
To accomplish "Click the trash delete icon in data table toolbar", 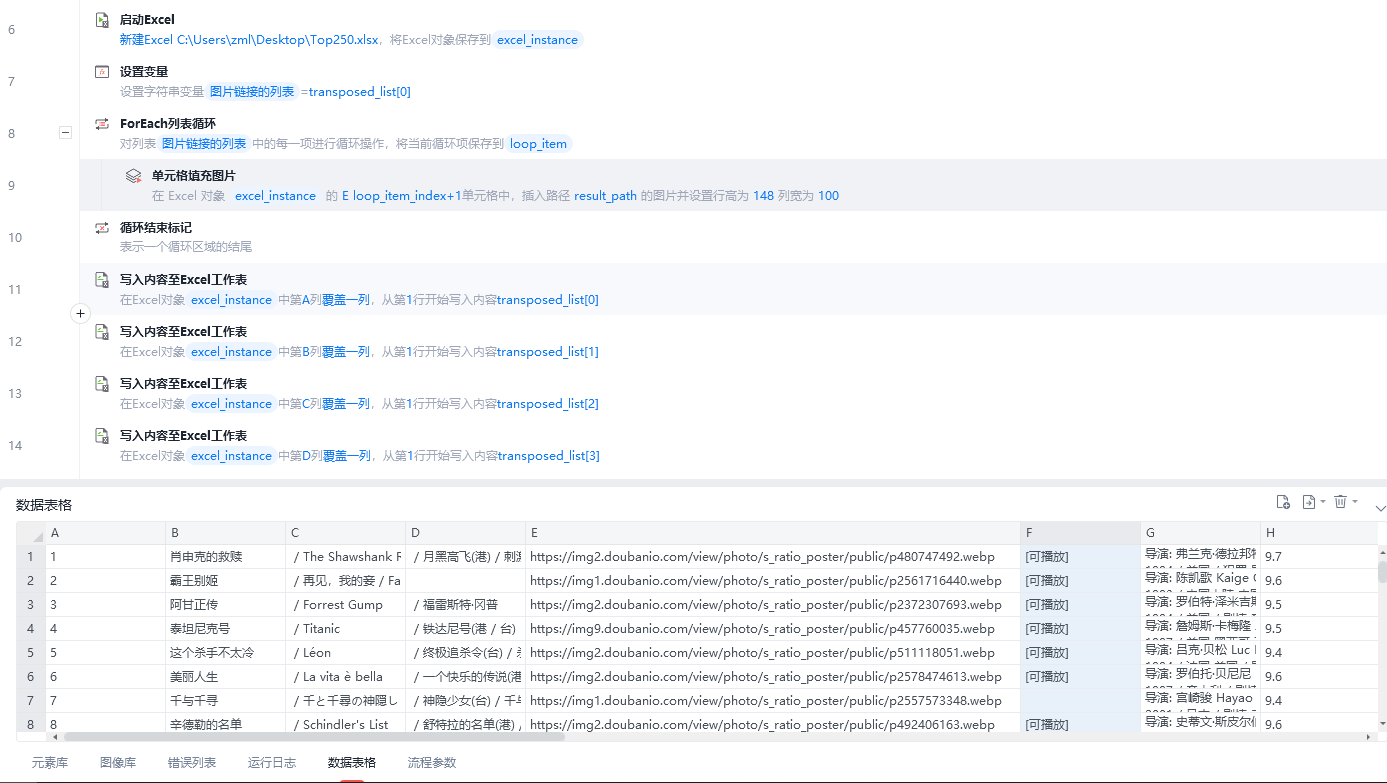I will point(1341,502).
